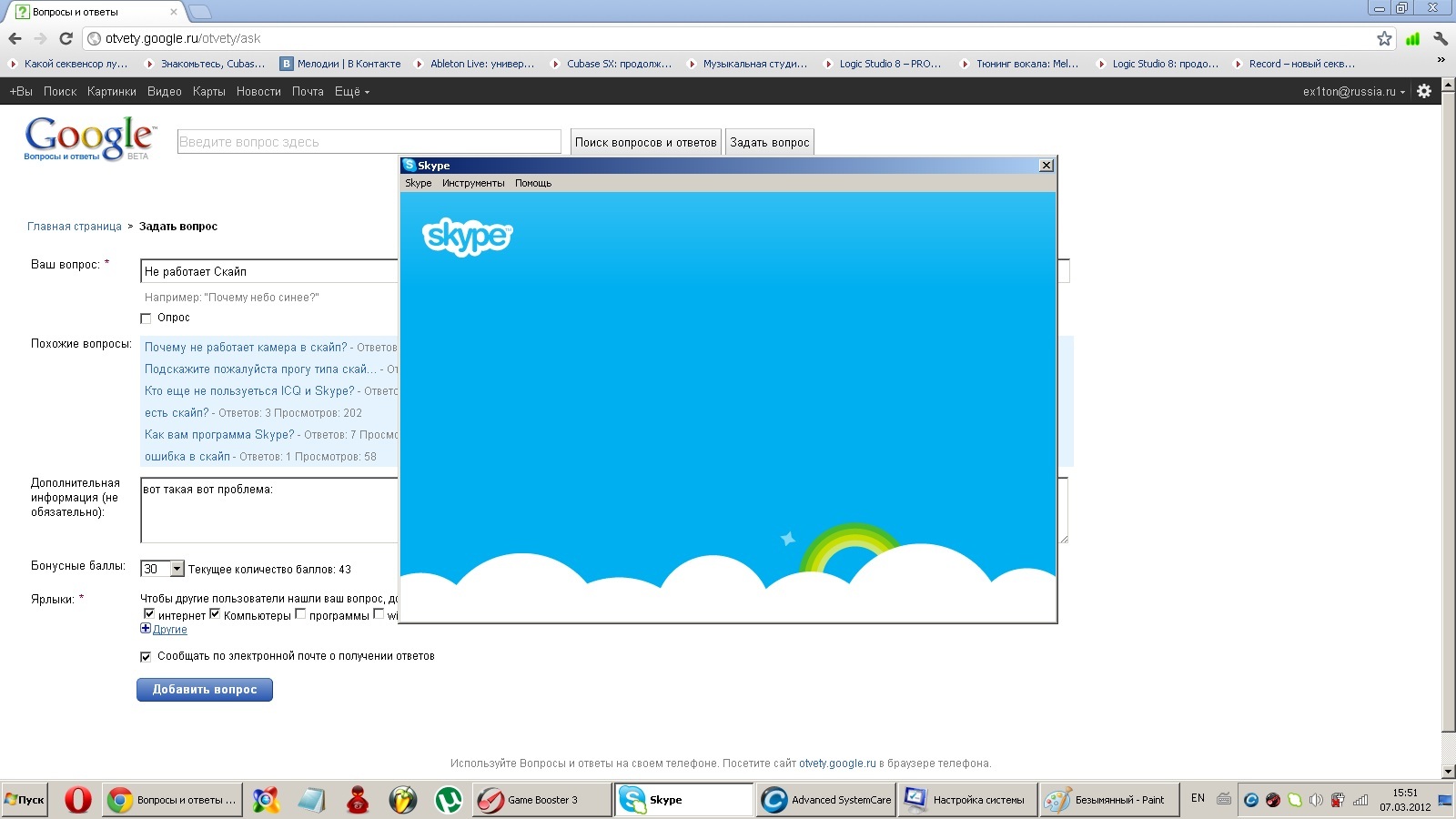Click the Поиск вопросов и ответов button
This screenshot has width=1456, height=819.
pyautogui.click(x=646, y=142)
